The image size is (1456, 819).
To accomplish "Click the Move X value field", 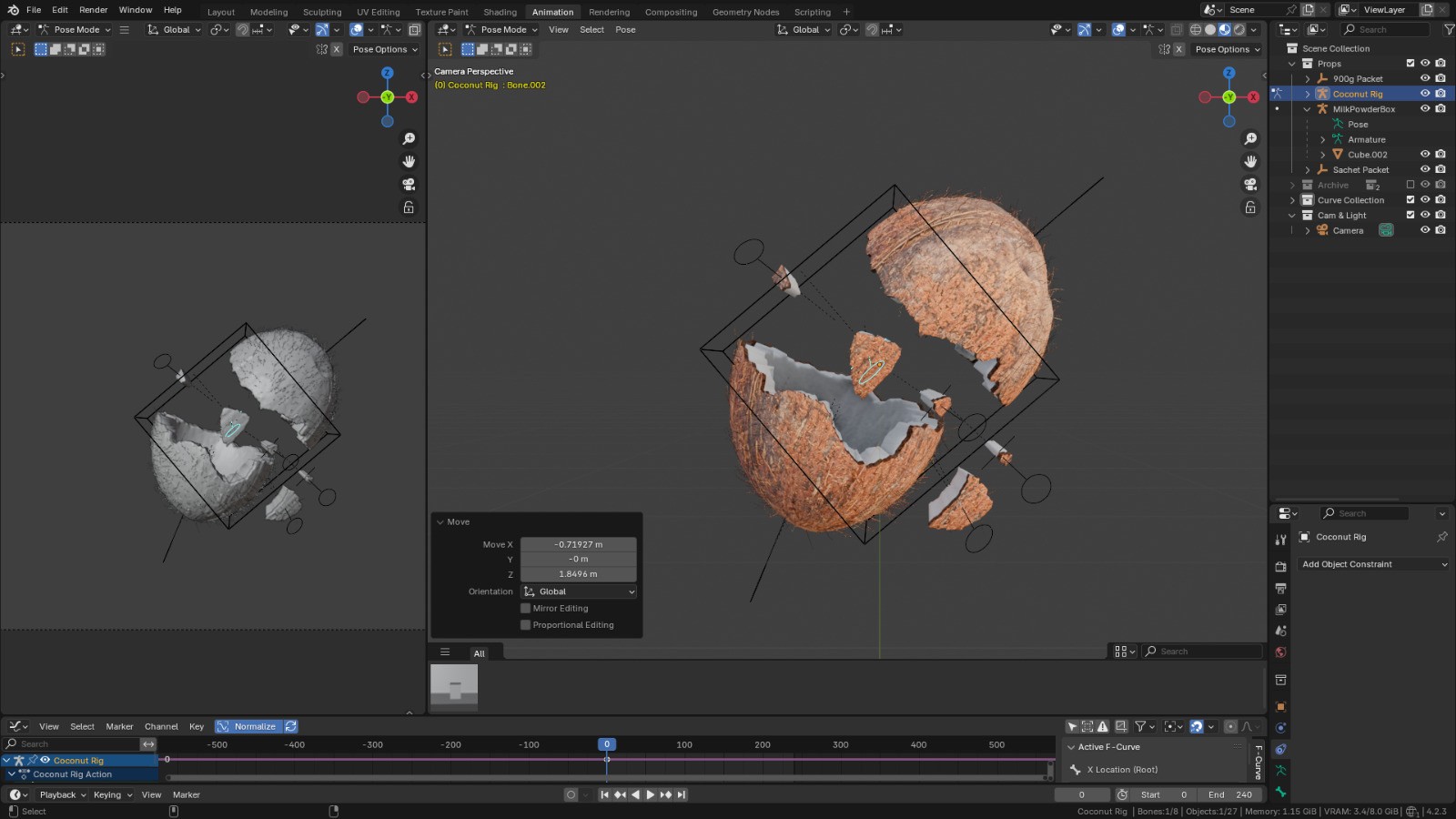I will click(578, 544).
